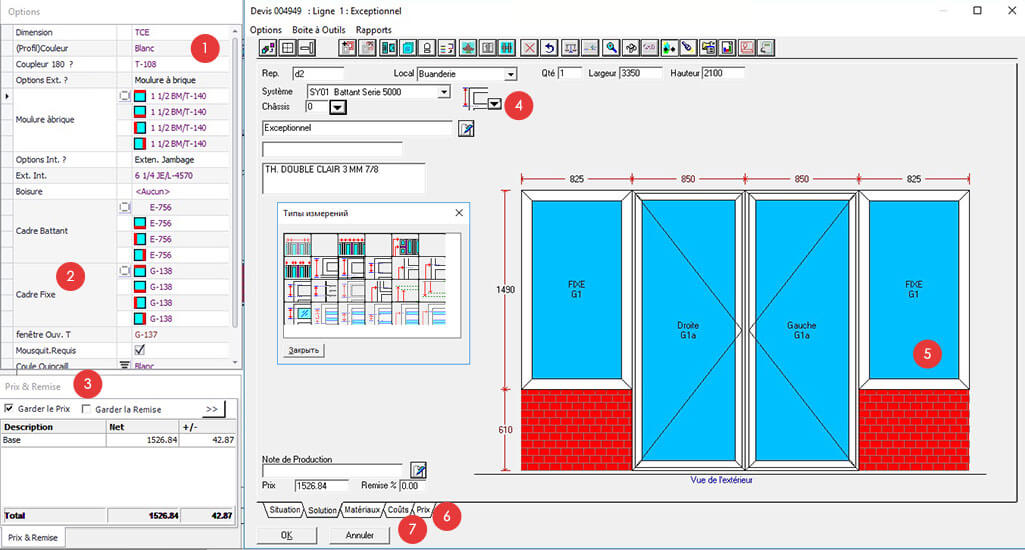The height and width of the screenshot is (550, 1025).
Task: Click the undo arrow toolbar icon
Action: (x=549, y=47)
